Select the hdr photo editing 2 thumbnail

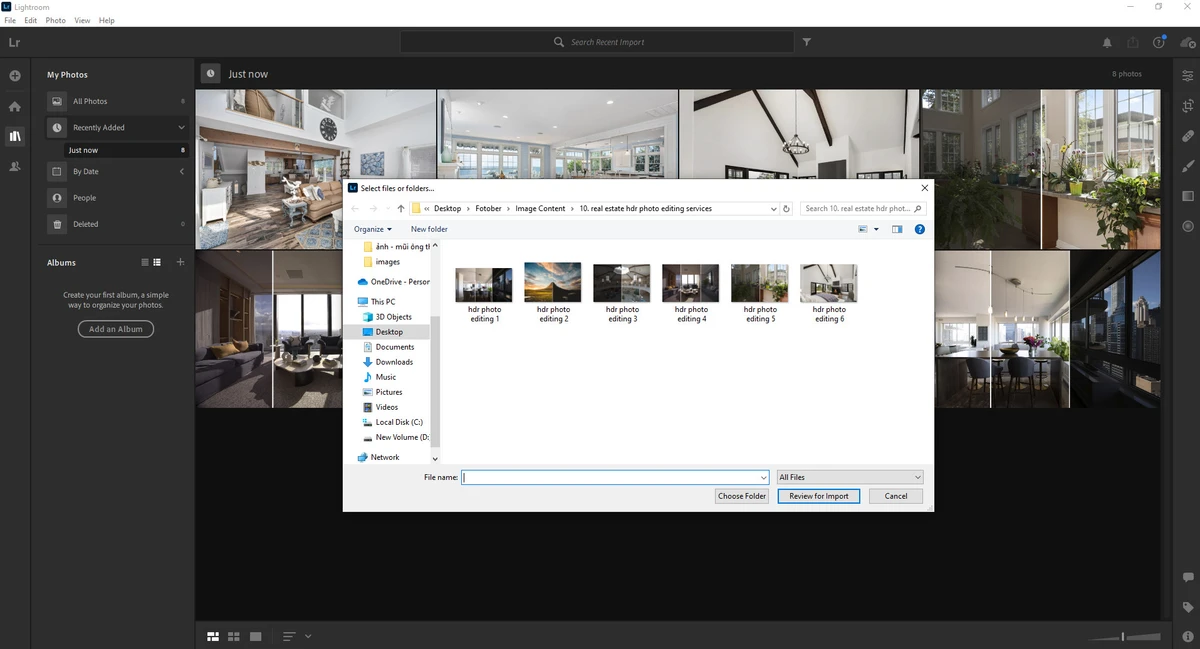[x=552, y=283]
